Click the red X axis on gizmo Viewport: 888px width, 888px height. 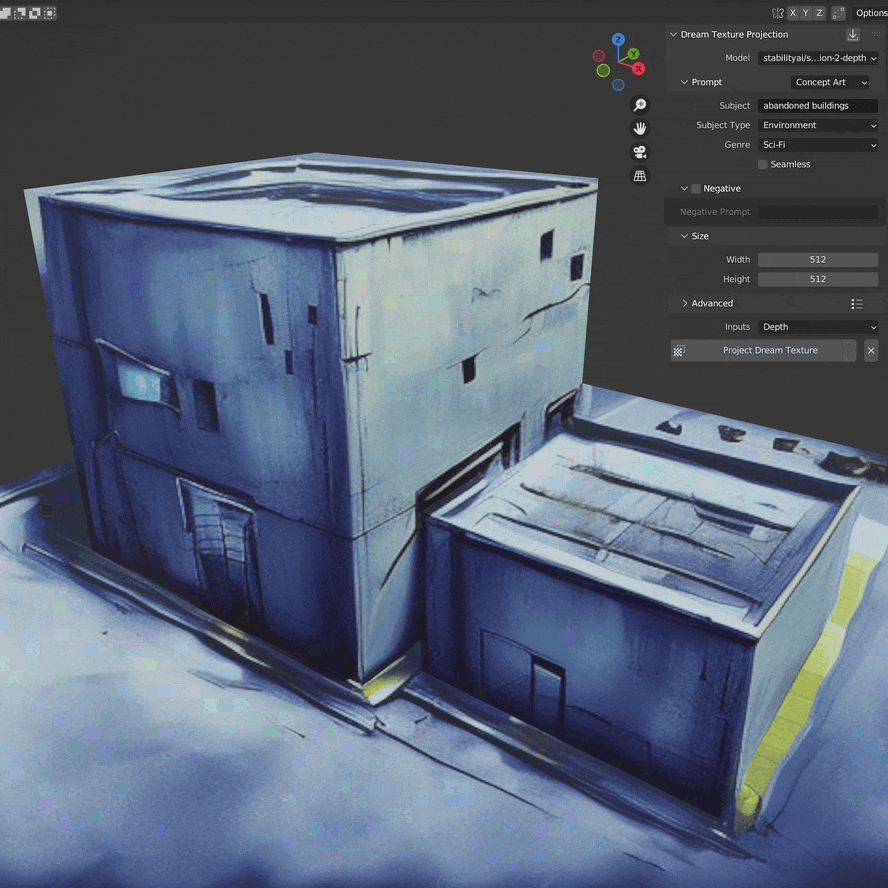point(638,69)
